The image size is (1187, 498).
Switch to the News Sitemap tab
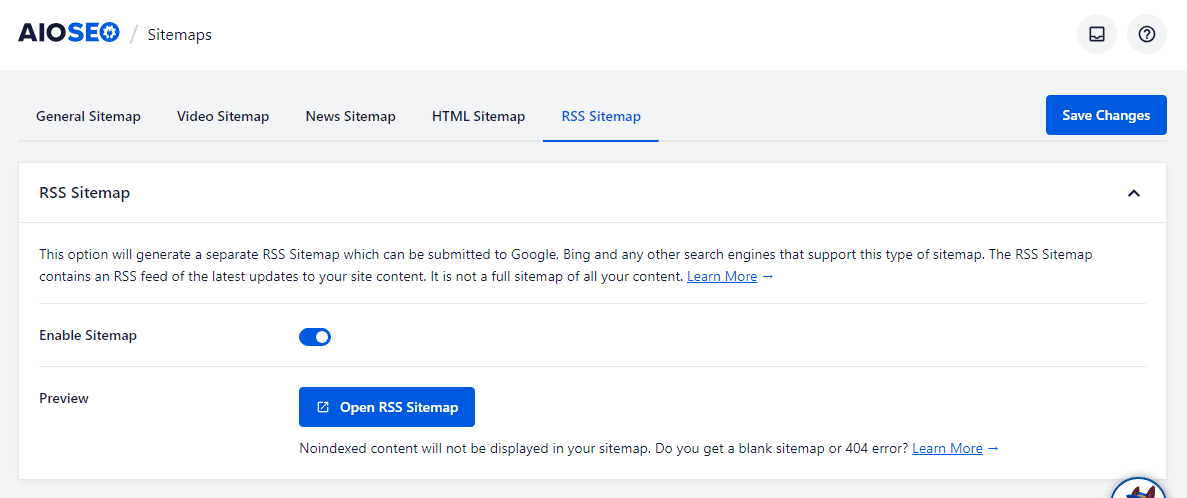click(350, 117)
